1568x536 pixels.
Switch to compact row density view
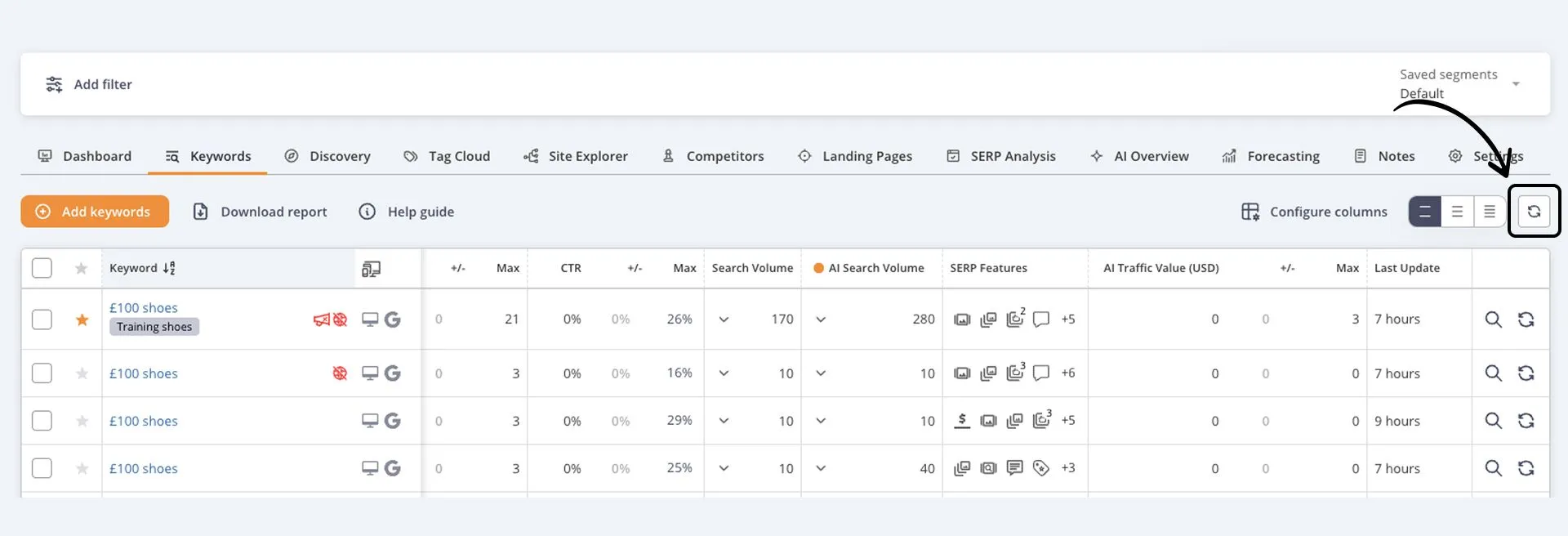click(1489, 212)
